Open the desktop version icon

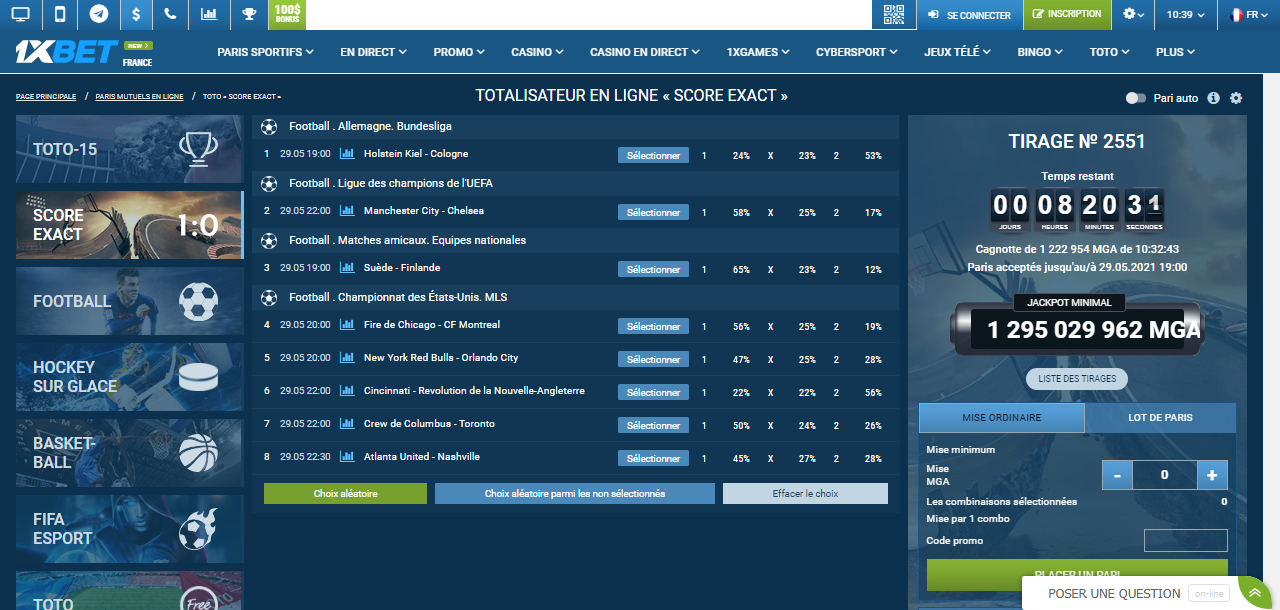[x=20, y=14]
